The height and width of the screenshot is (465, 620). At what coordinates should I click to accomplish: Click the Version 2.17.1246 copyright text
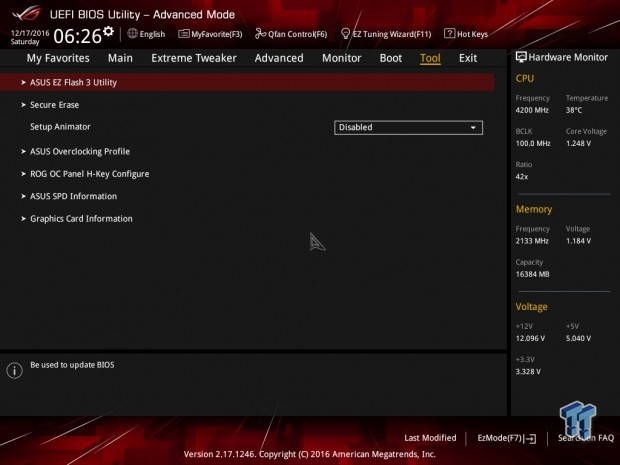pos(310,454)
